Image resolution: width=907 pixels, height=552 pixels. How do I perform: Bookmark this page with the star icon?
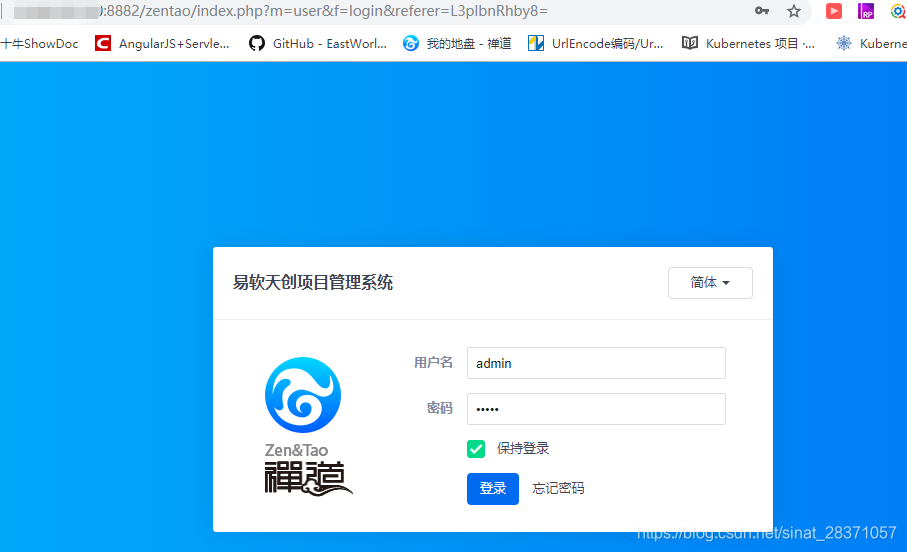pyautogui.click(x=794, y=11)
